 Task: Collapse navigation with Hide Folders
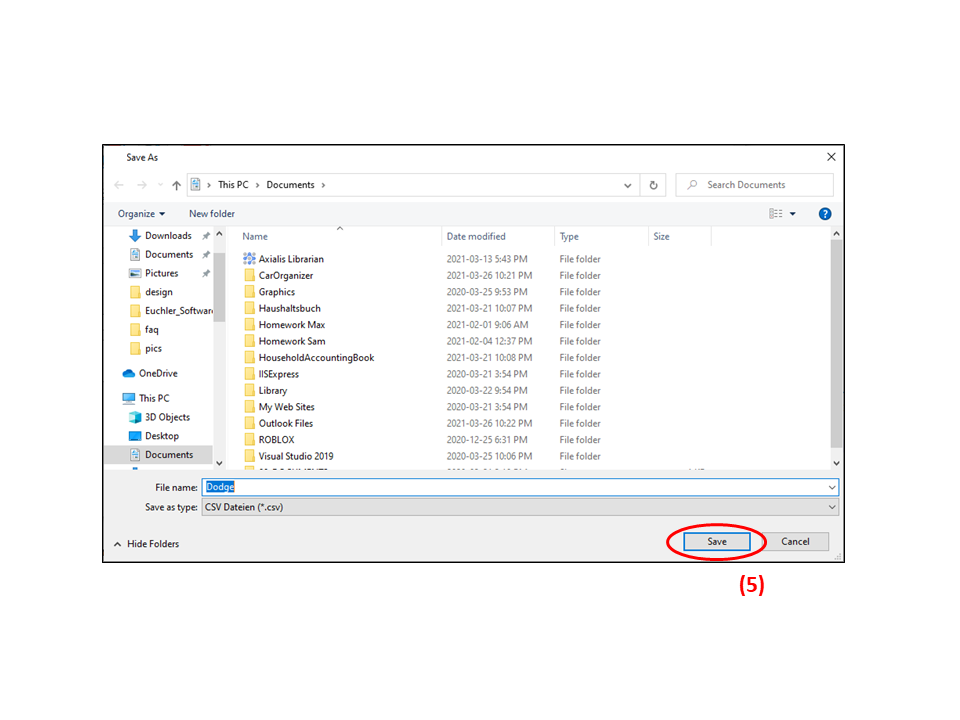pyautogui.click(x=146, y=544)
